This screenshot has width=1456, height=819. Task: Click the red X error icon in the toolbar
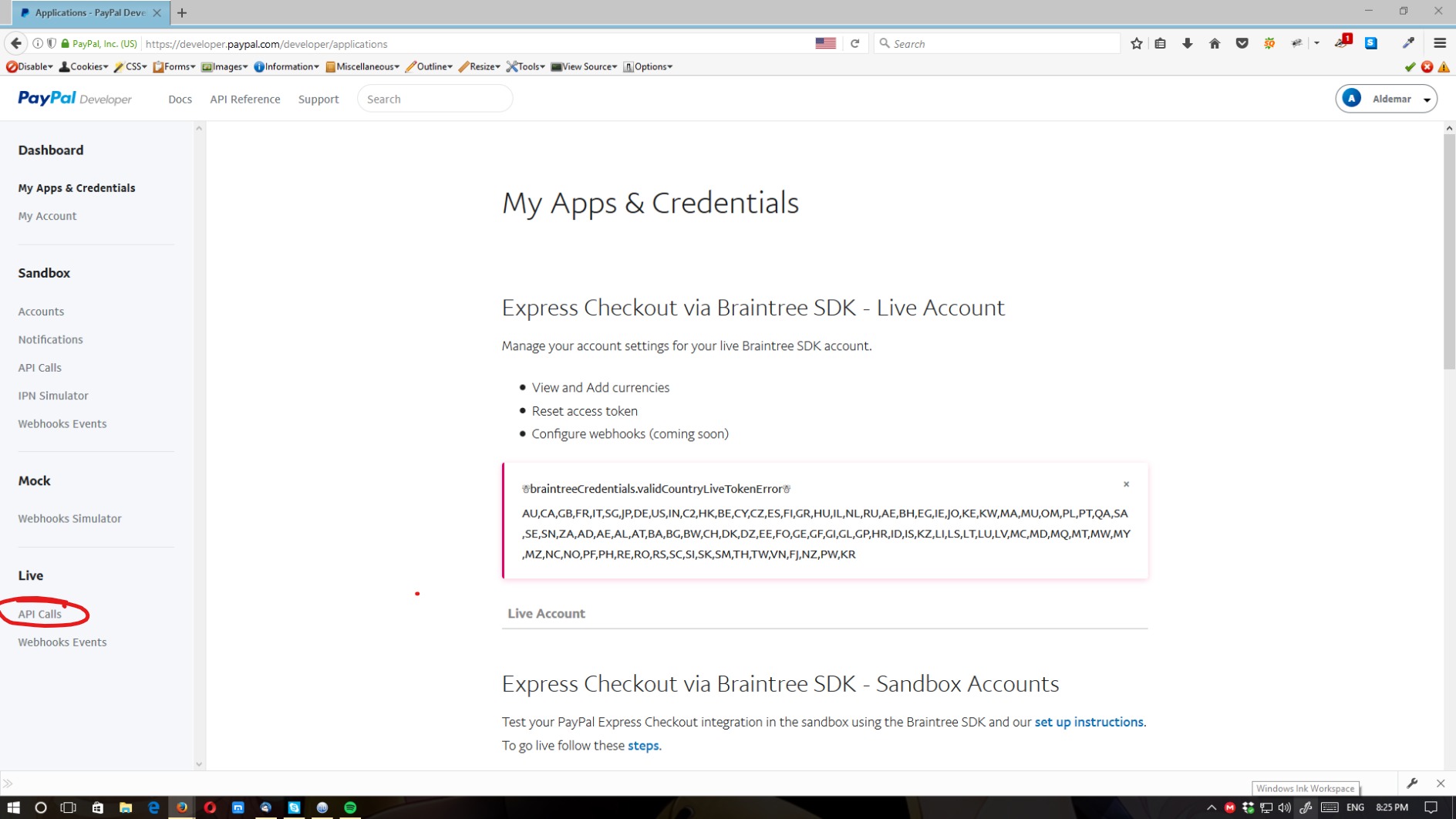(x=1427, y=67)
